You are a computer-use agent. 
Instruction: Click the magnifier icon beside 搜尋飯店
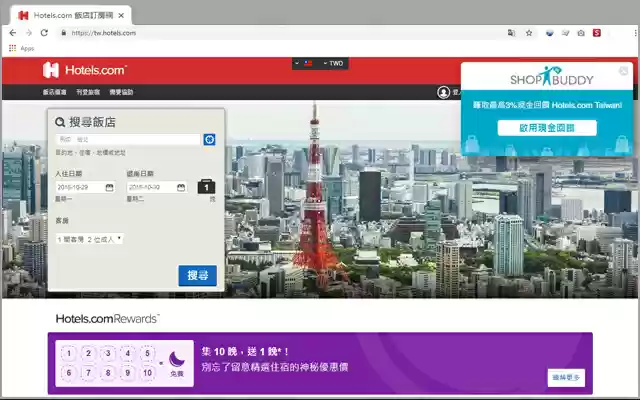60,122
